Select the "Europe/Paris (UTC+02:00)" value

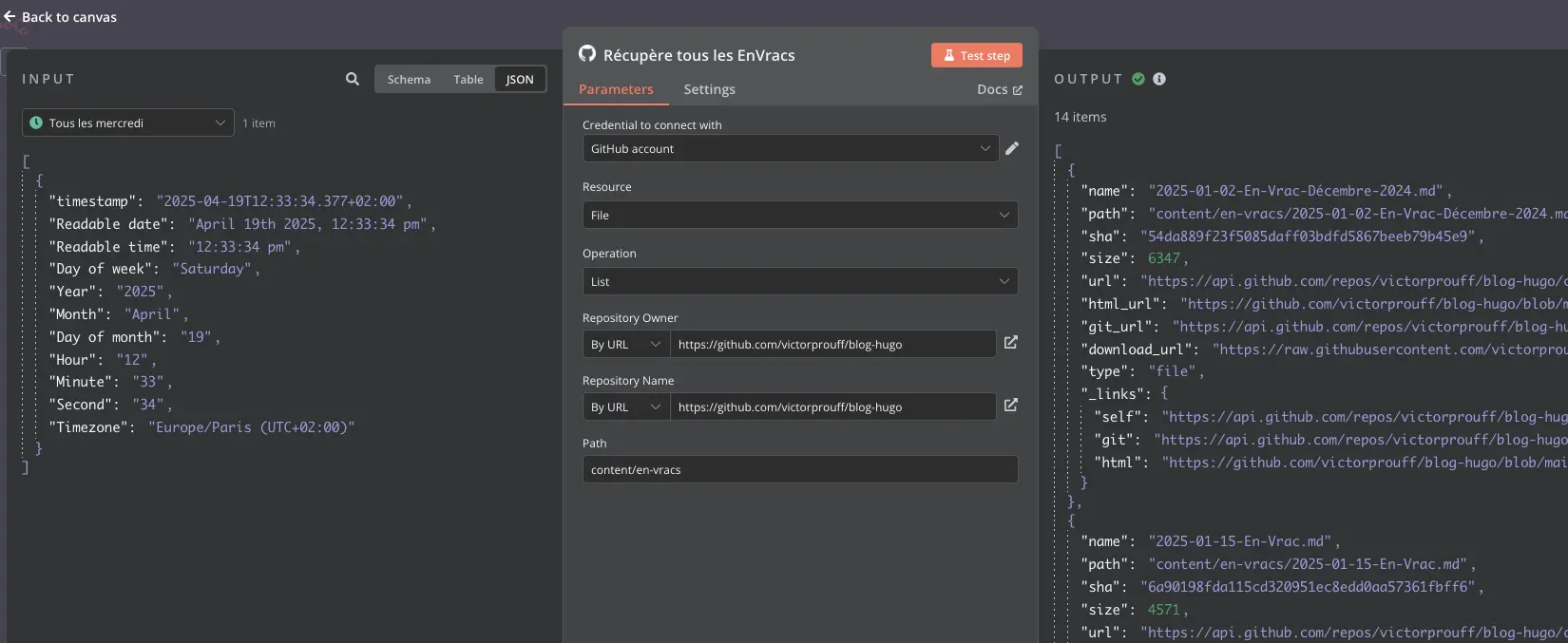point(251,427)
